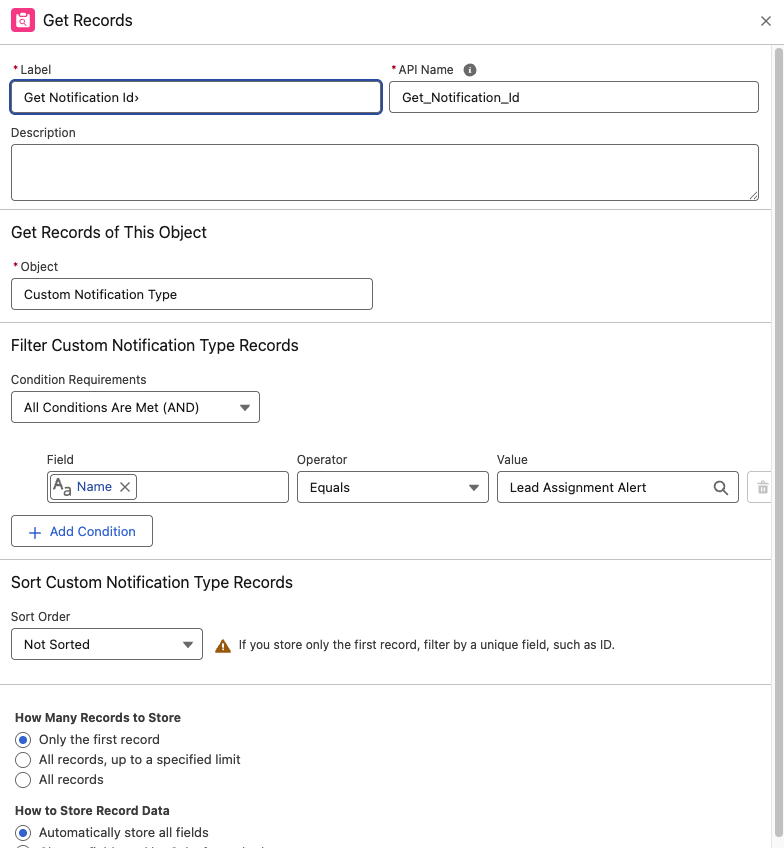Expand the Sort Order dropdown
Screen dimensions: 784x848
tap(107, 645)
